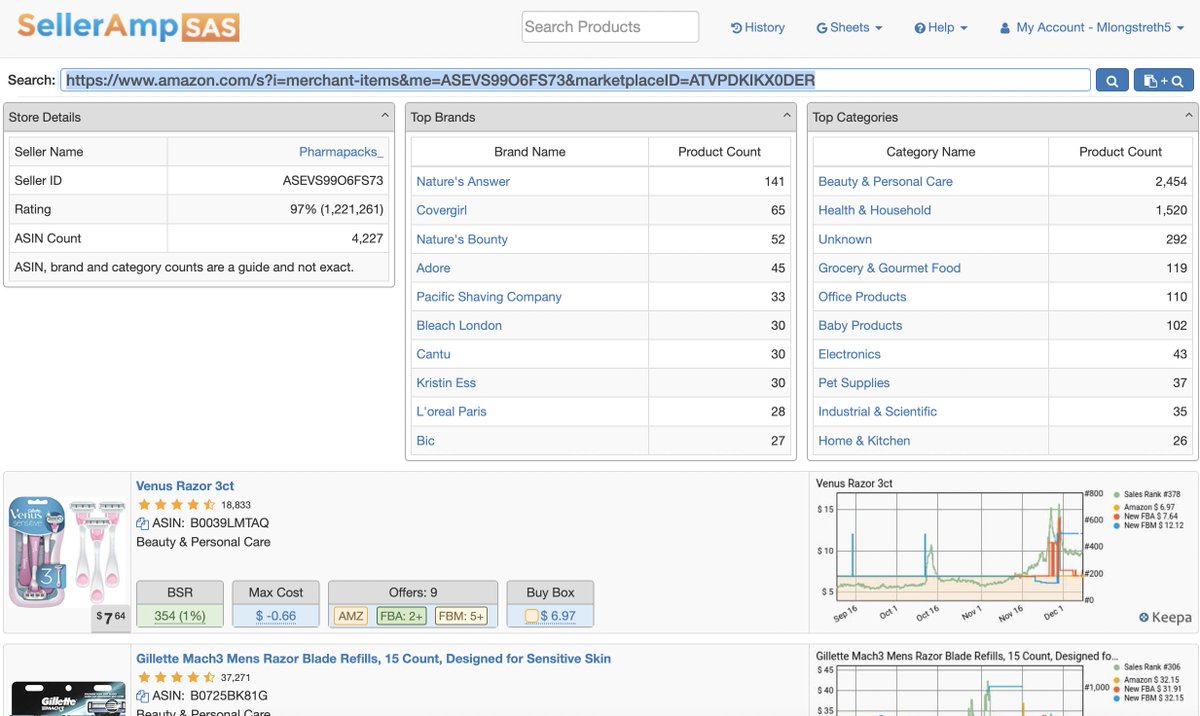The width and height of the screenshot is (1200, 716).
Task: Open the Pet Supplies category
Action: pyautogui.click(x=854, y=383)
